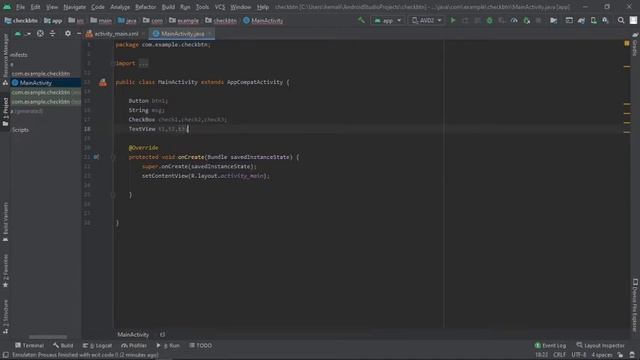640x360 pixels.
Task: Click the Attach Debugger to Android Process icon
Action: point(527,20)
